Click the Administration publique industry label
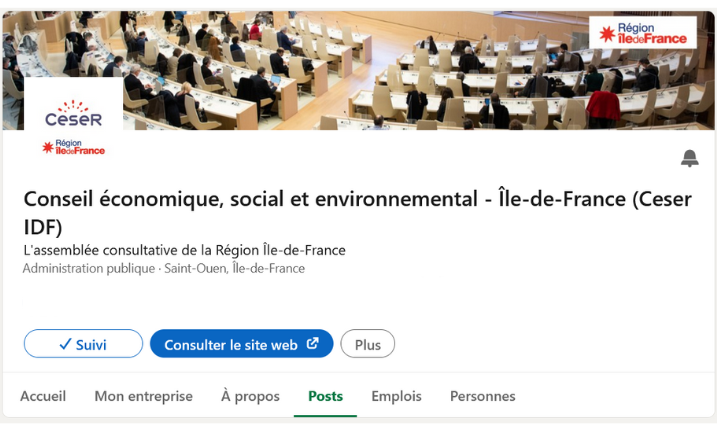Screen dimensions: 717x427 pos(87,268)
